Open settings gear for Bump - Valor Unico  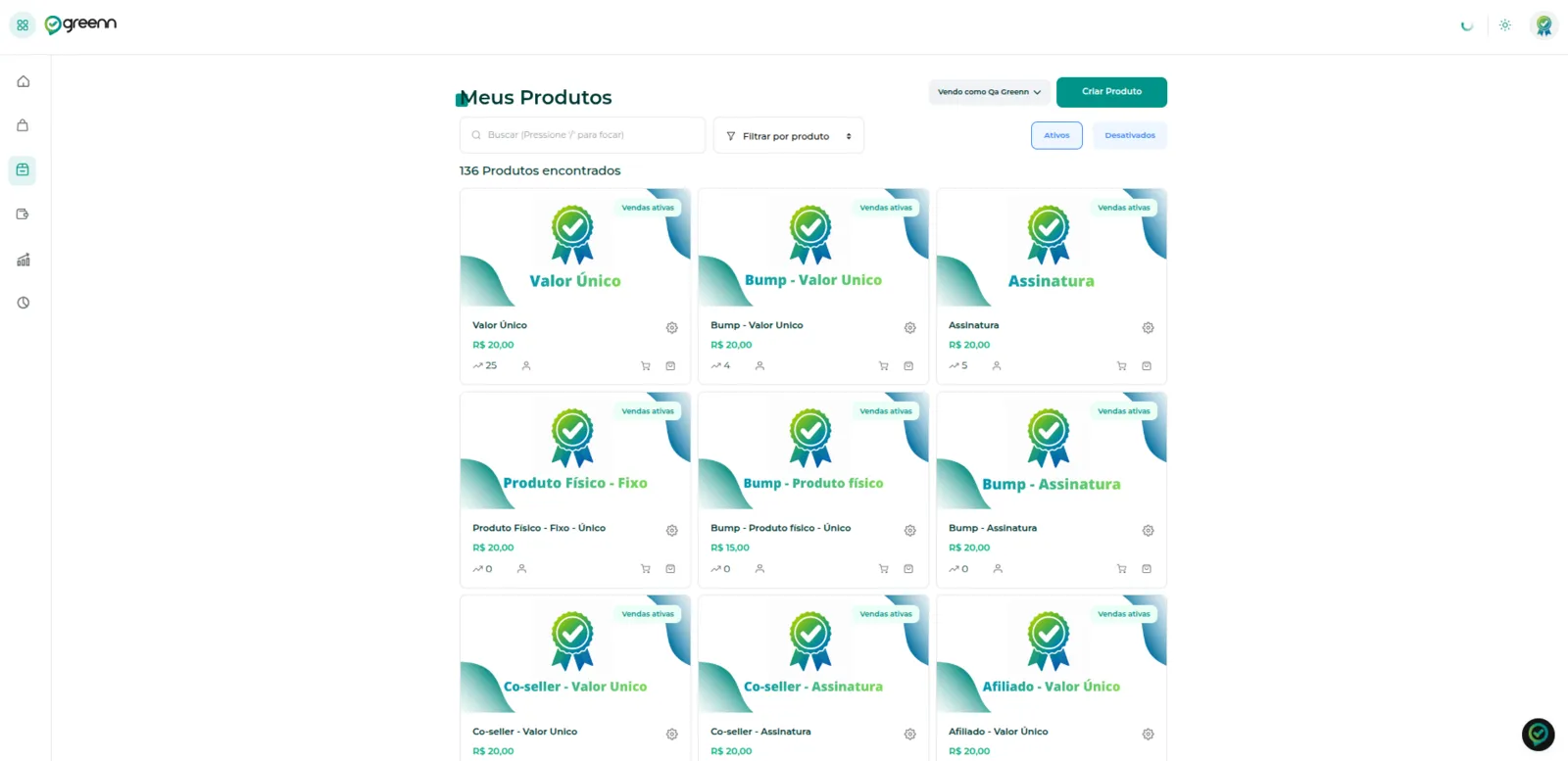tap(910, 328)
